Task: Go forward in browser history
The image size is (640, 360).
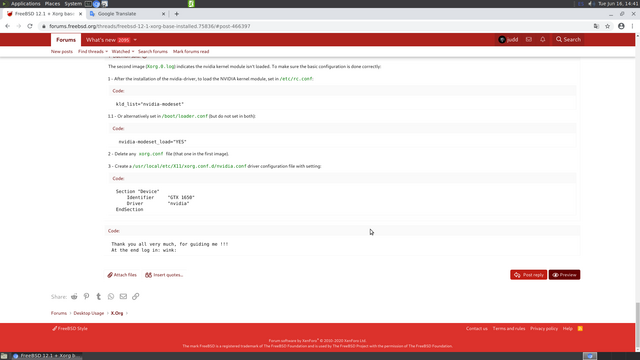Action: click(x=19, y=26)
